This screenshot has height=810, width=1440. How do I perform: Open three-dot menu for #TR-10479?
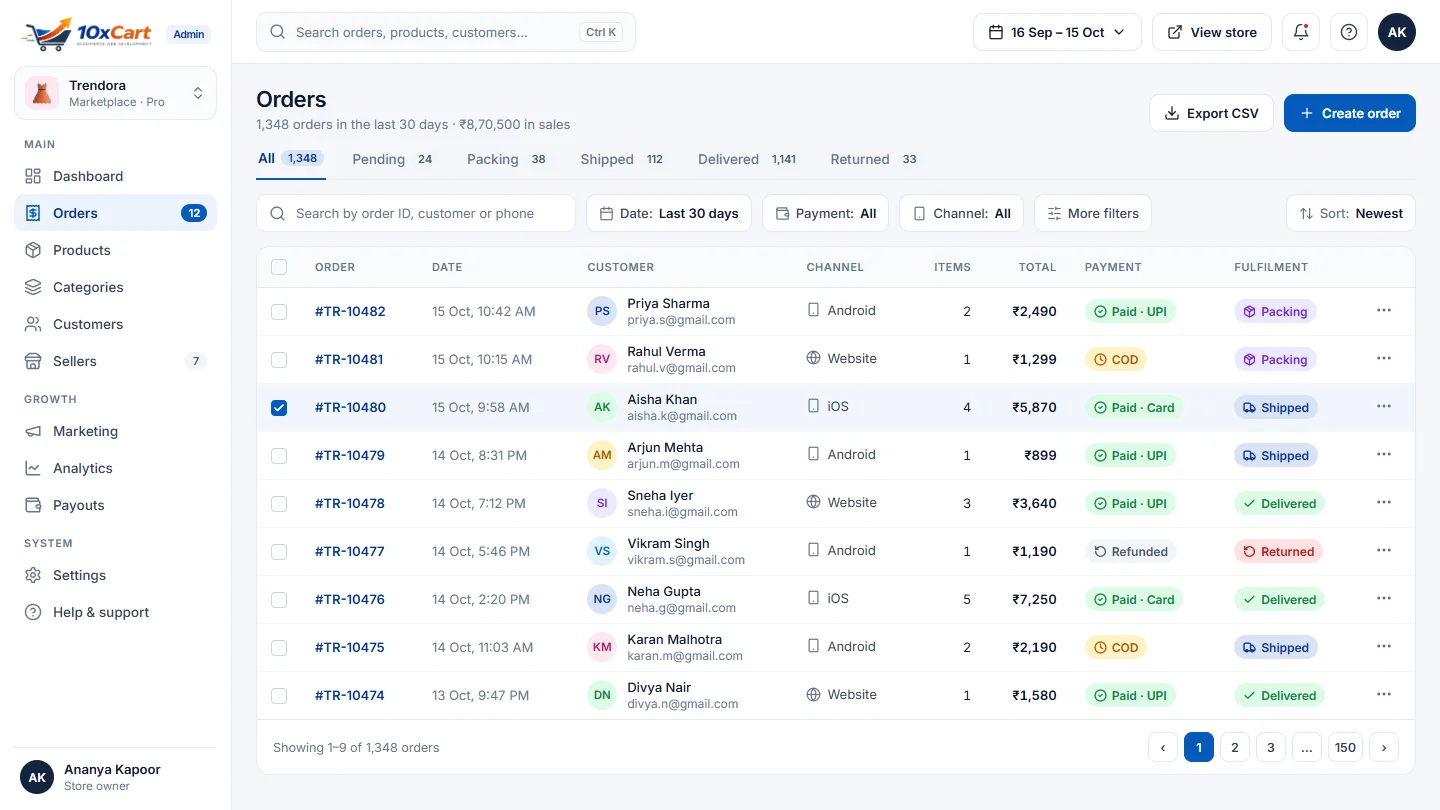click(x=1384, y=455)
